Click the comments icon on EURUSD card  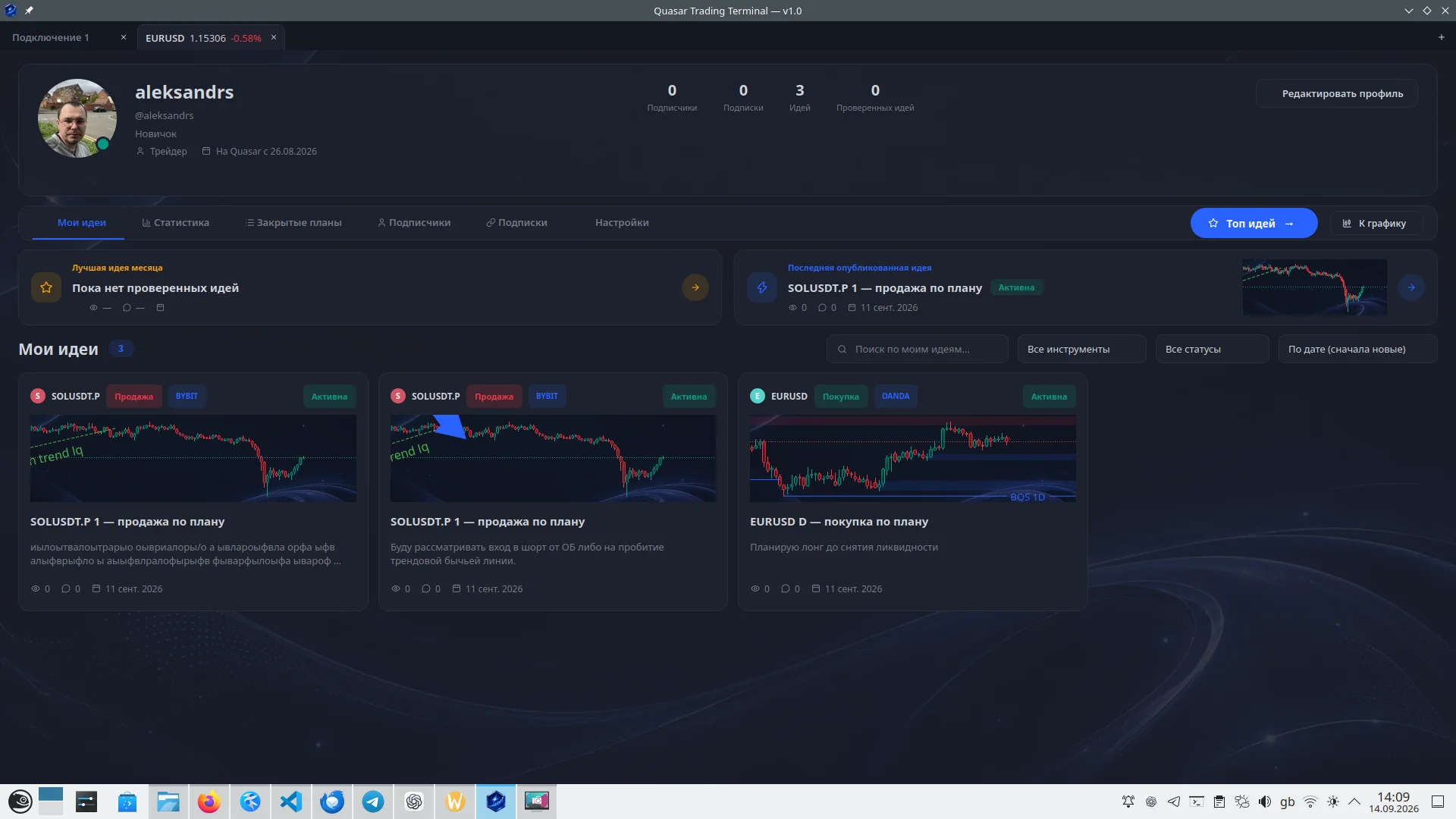[x=785, y=589]
